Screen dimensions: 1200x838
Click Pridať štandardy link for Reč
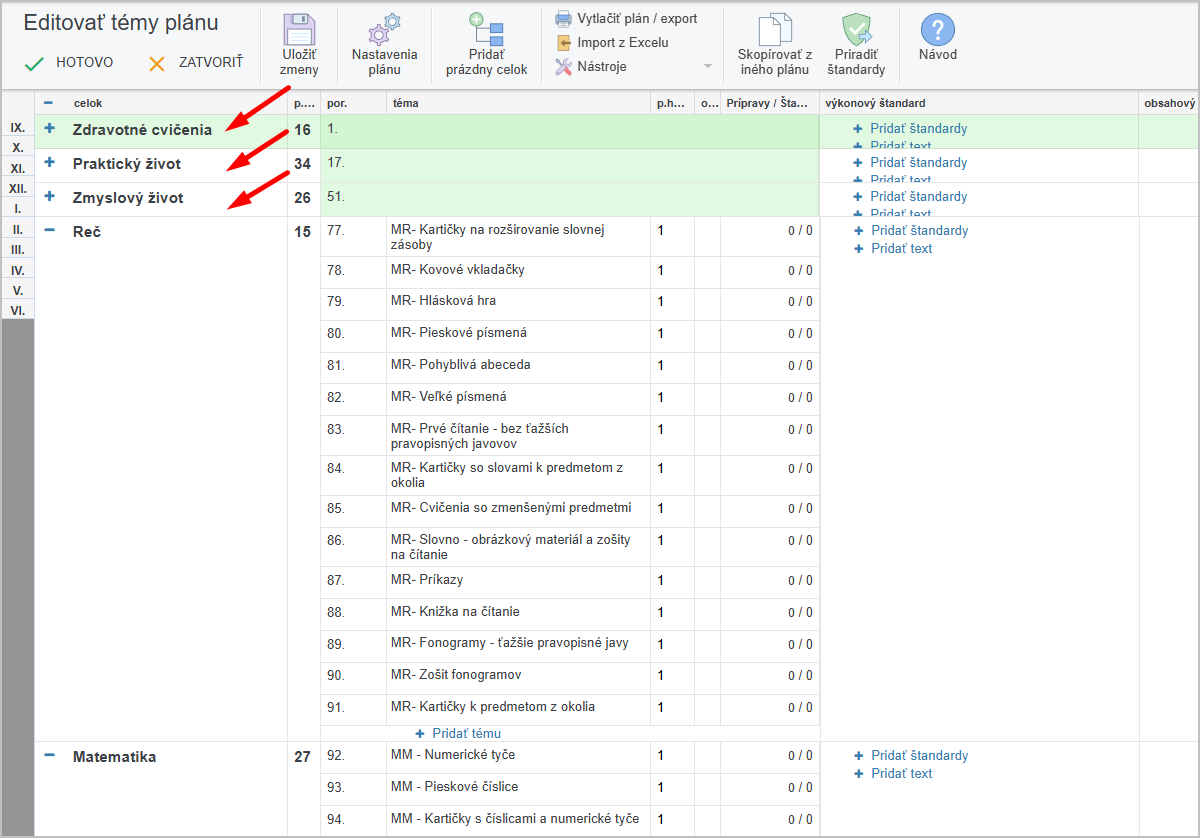[x=920, y=231]
